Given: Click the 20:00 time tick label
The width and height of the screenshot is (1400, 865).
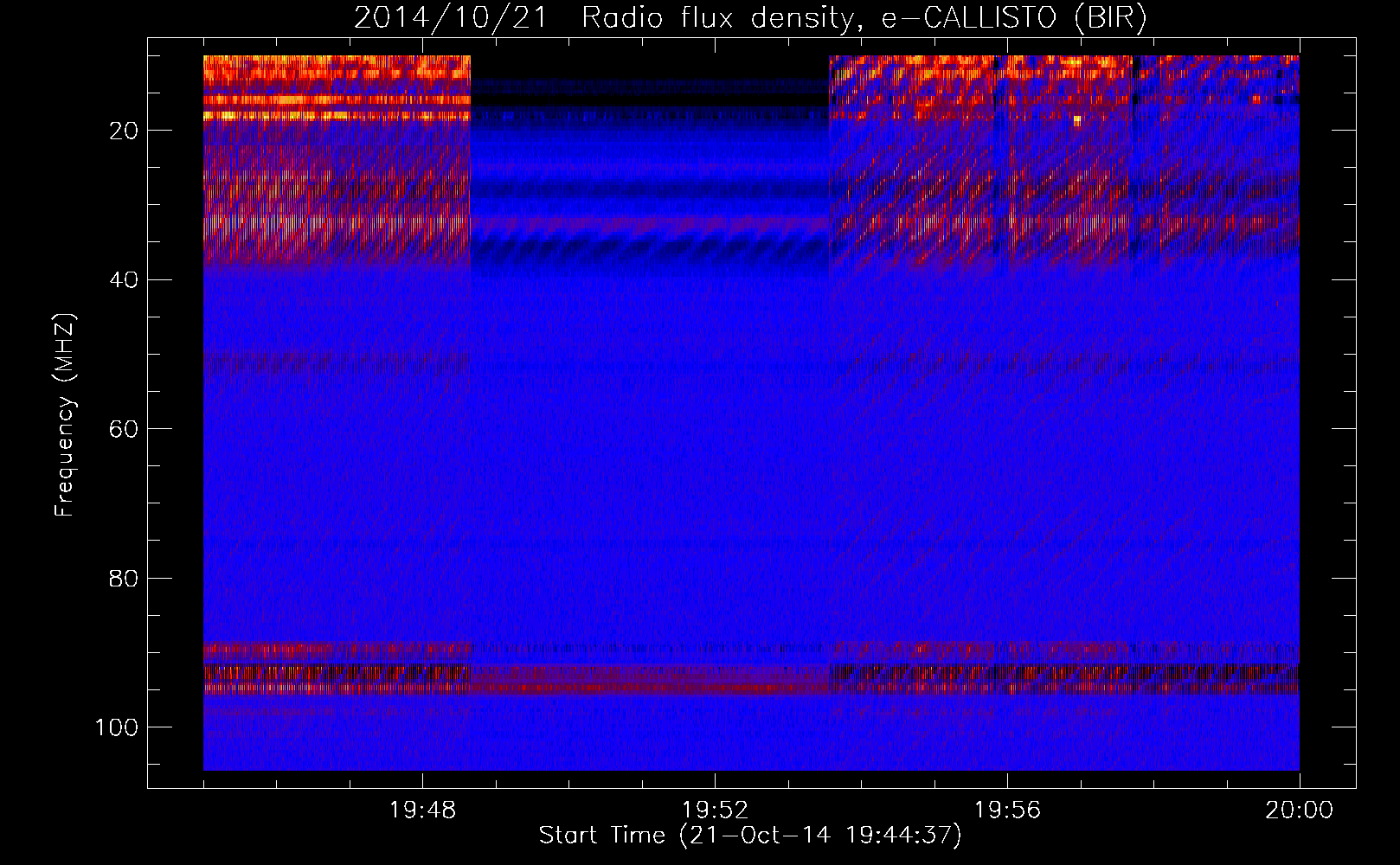Looking at the screenshot, I should pyautogui.click(x=1299, y=811).
